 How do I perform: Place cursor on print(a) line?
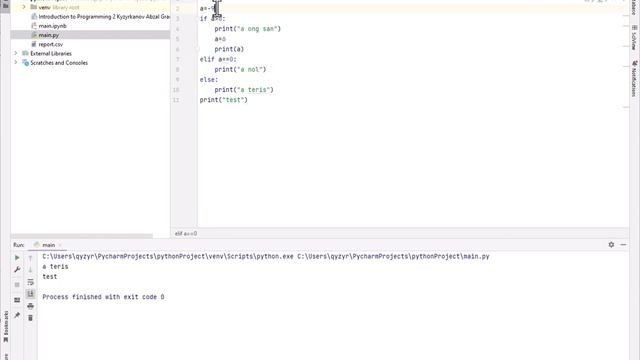[x=229, y=49]
